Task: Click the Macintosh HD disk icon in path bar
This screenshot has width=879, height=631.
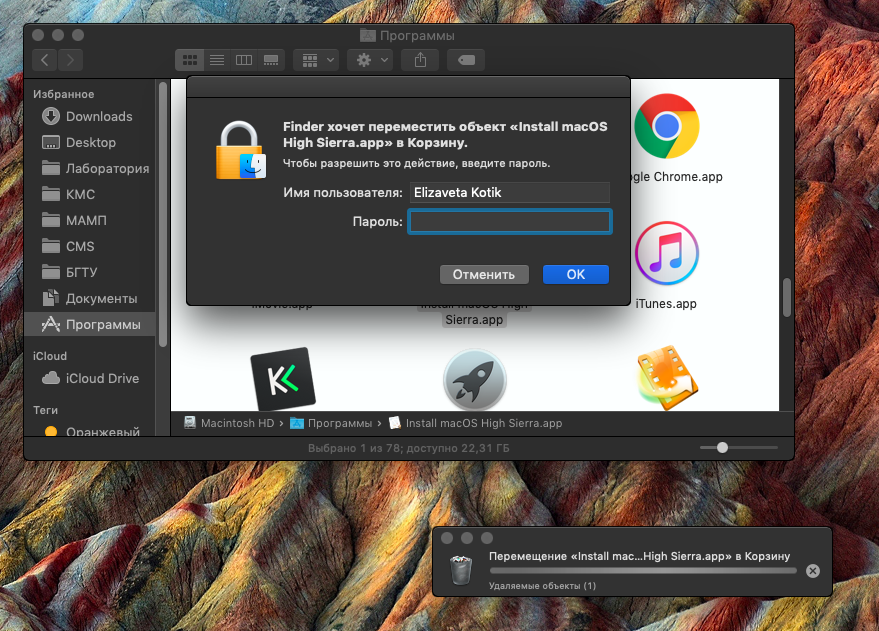Action: 190,423
